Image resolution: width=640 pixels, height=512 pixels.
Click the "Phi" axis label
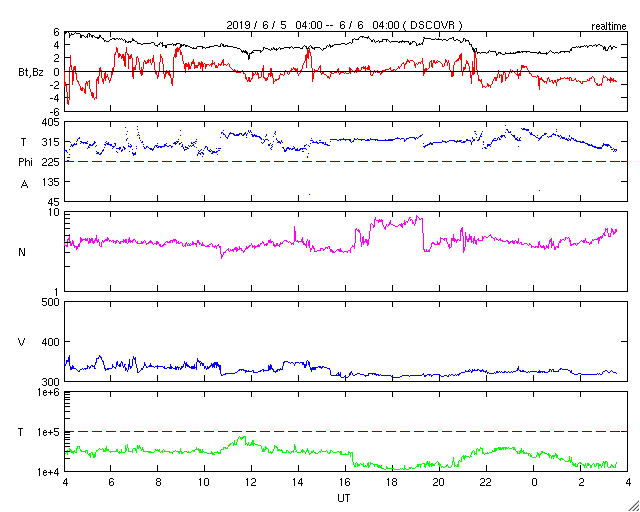click(x=25, y=163)
